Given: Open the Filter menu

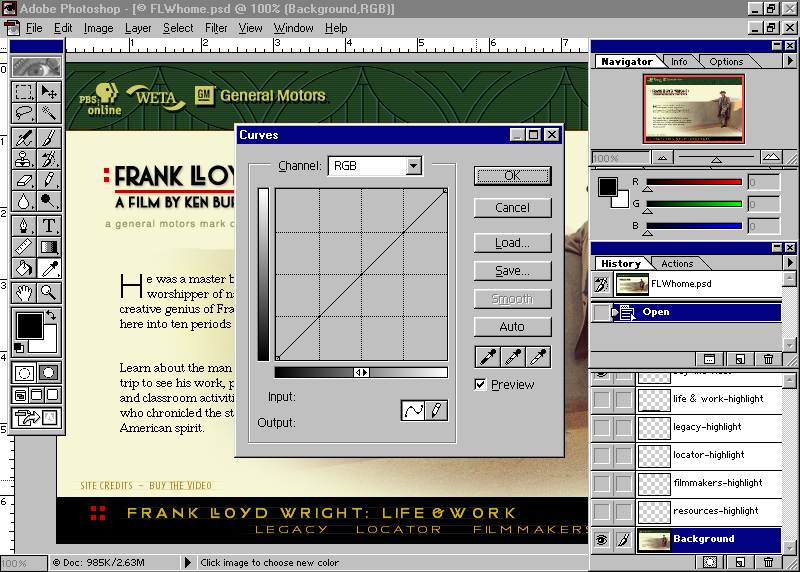Looking at the screenshot, I should point(216,28).
